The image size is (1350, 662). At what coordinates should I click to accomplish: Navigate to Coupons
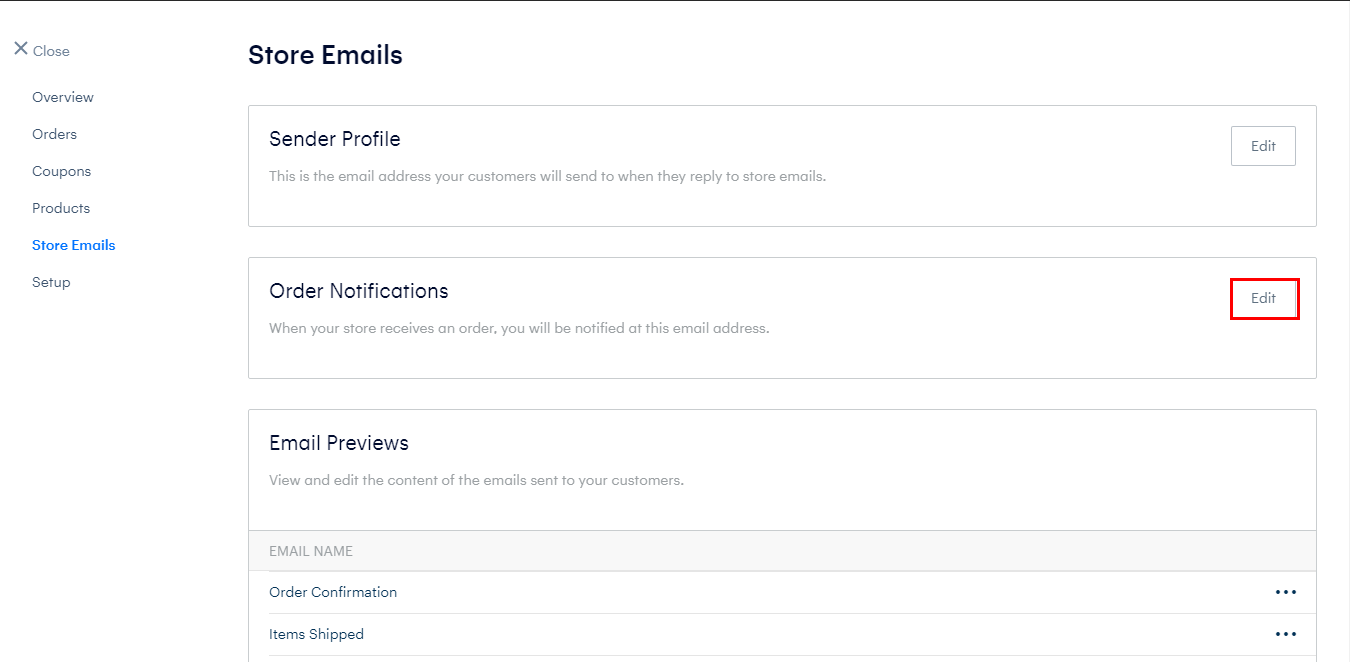(x=61, y=171)
